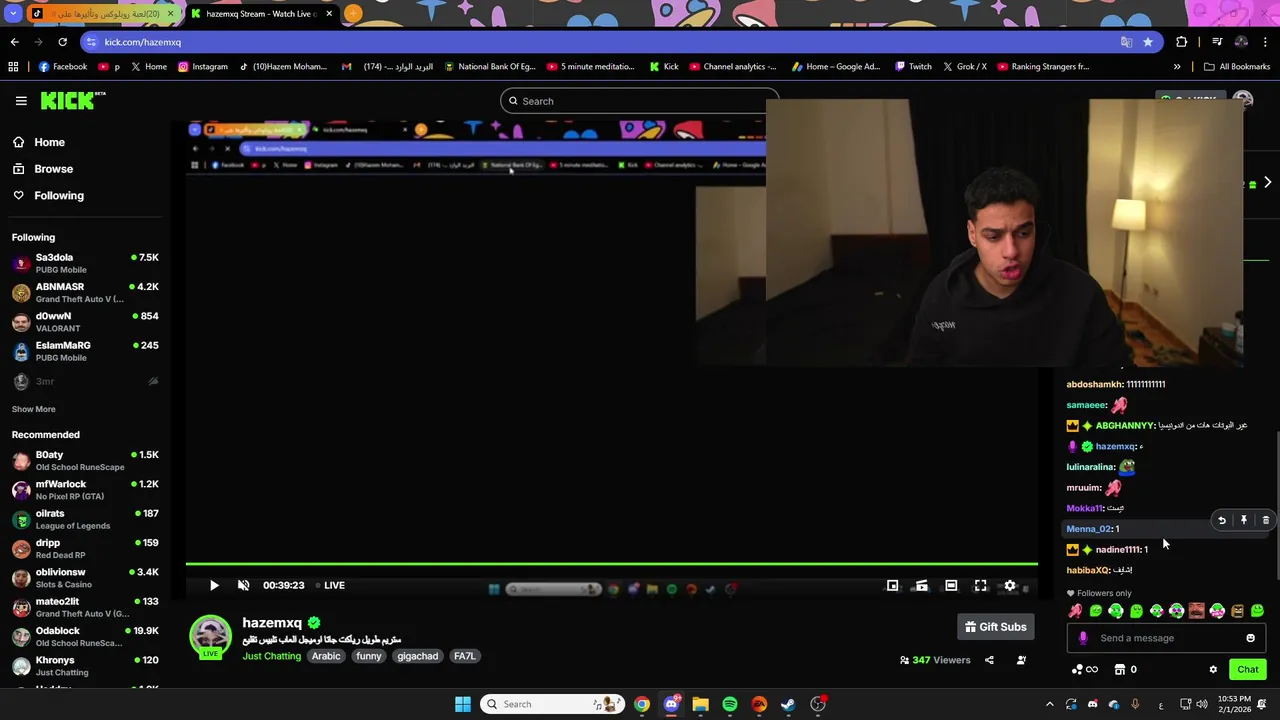The width and height of the screenshot is (1280, 720).
Task: Open Windows Start menu
Action: (462, 704)
